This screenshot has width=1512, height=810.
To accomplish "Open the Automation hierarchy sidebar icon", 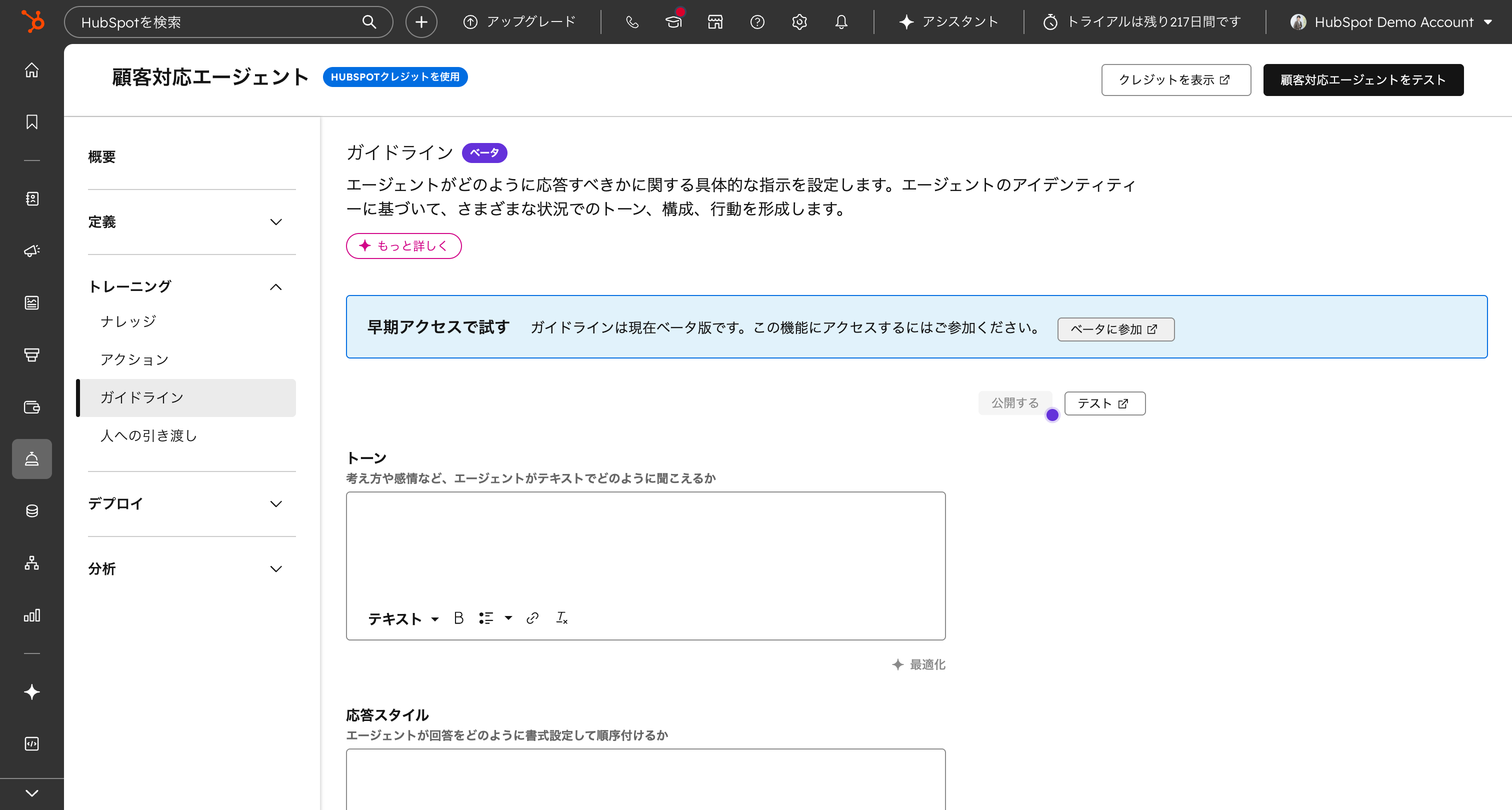I will pos(31,563).
